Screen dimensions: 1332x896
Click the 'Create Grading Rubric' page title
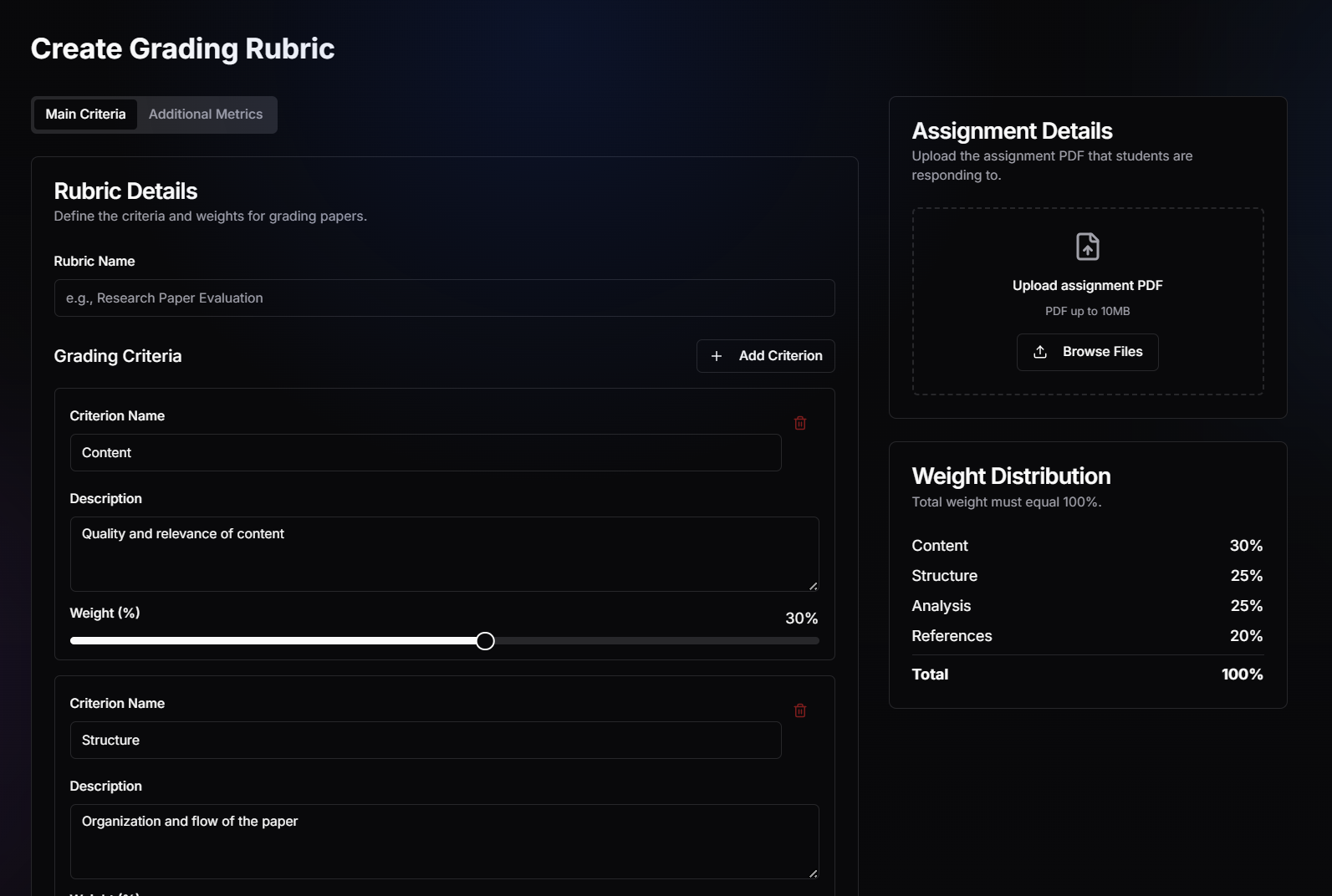(182, 48)
